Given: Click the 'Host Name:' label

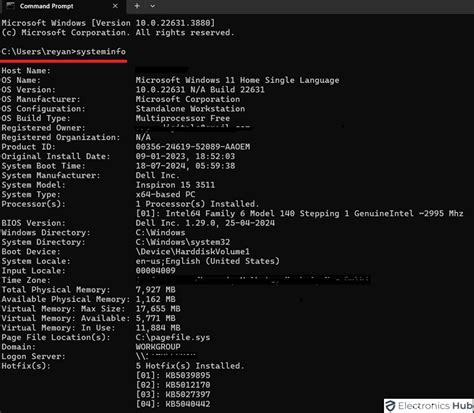Looking at the screenshot, I should coord(26,71).
